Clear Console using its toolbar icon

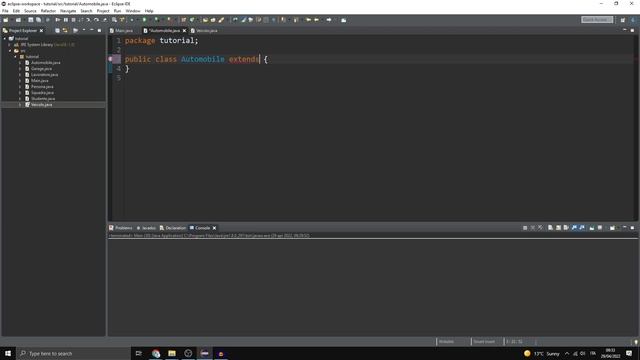(550, 228)
